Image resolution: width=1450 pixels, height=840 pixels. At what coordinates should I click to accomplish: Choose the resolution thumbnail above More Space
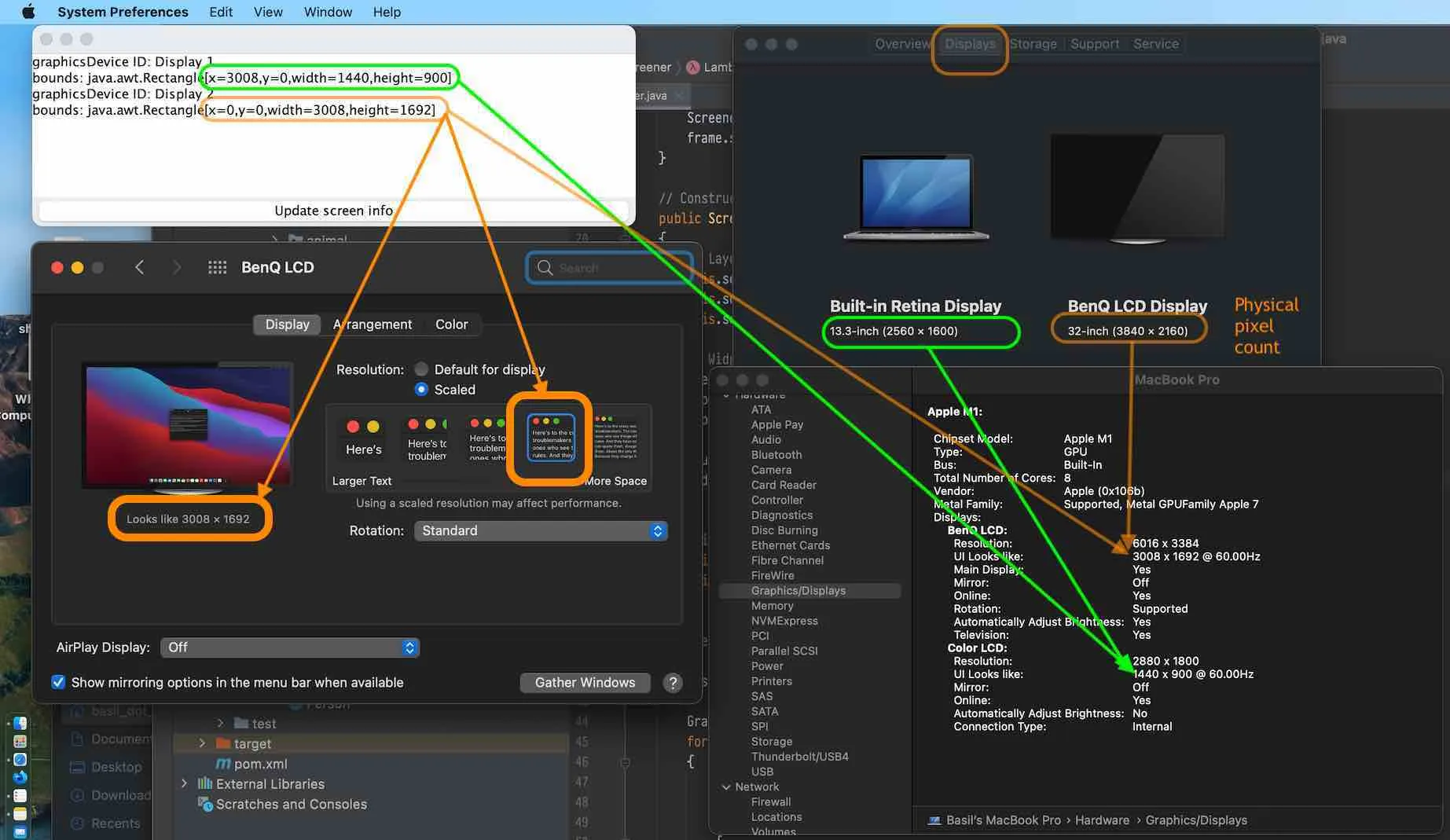click(615, 438)
